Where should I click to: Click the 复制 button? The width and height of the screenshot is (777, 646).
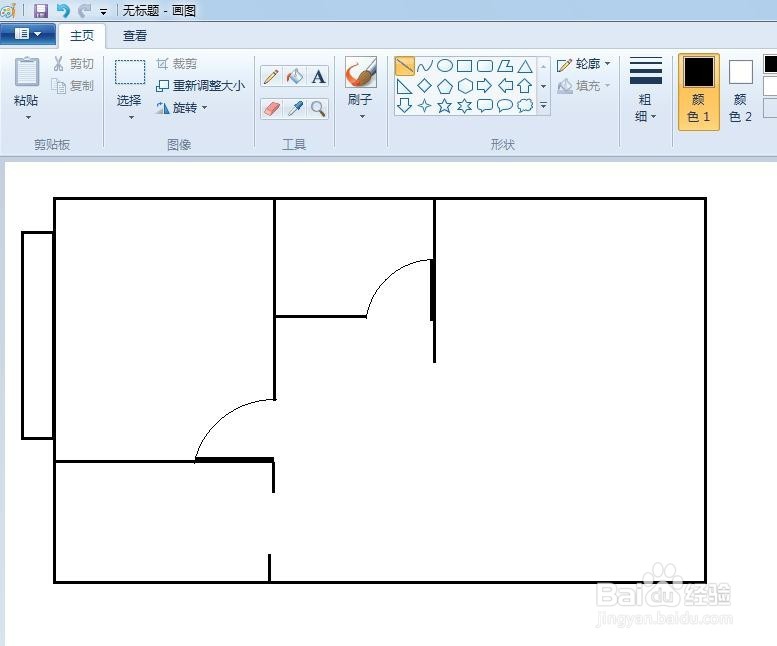pos(73,86)
